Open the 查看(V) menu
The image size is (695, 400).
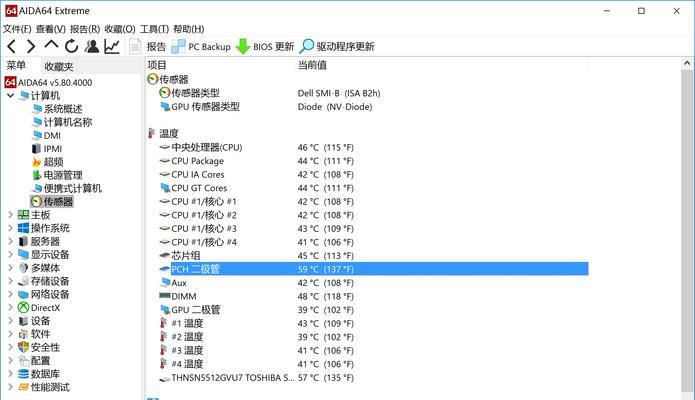pos(51,29)
